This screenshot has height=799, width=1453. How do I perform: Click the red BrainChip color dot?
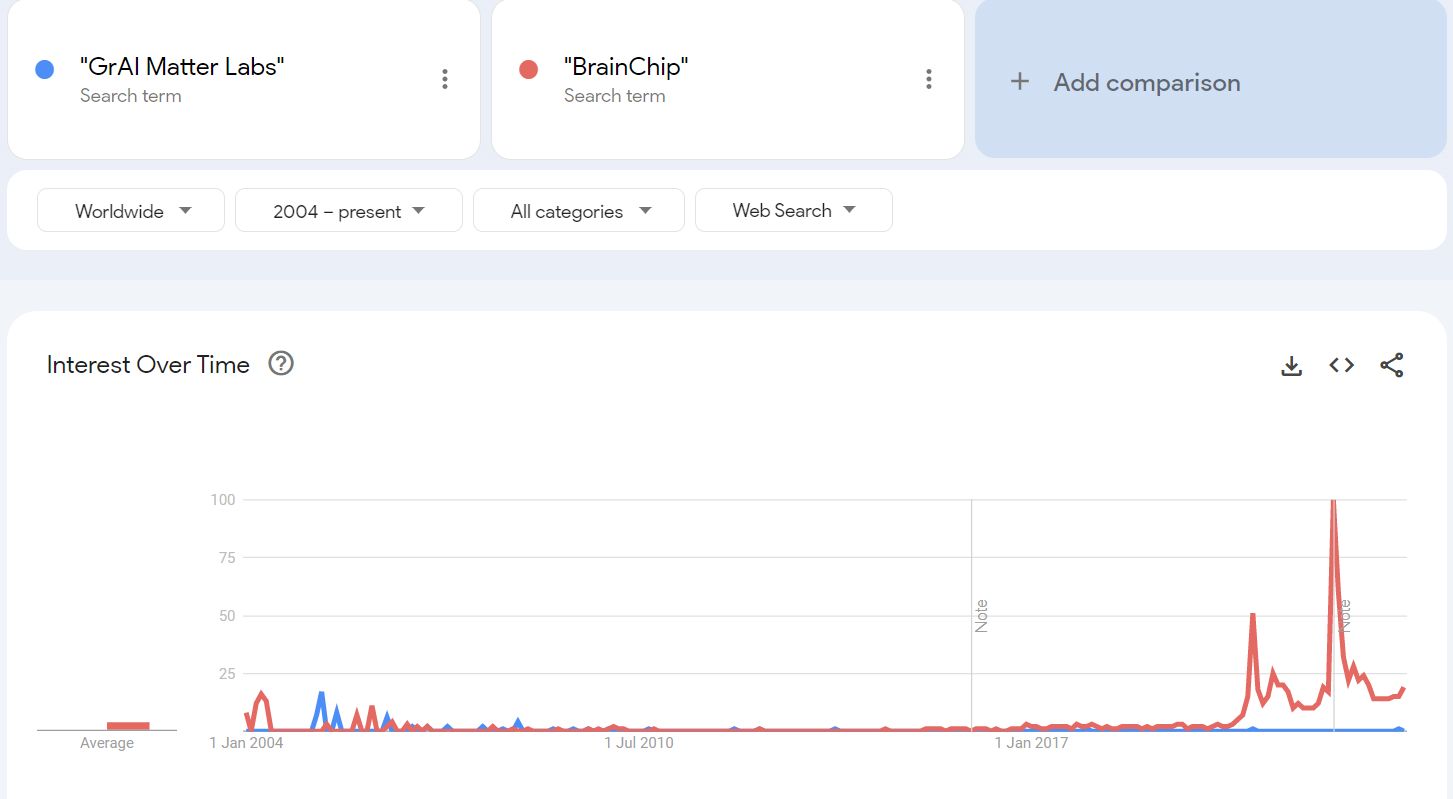528,70
